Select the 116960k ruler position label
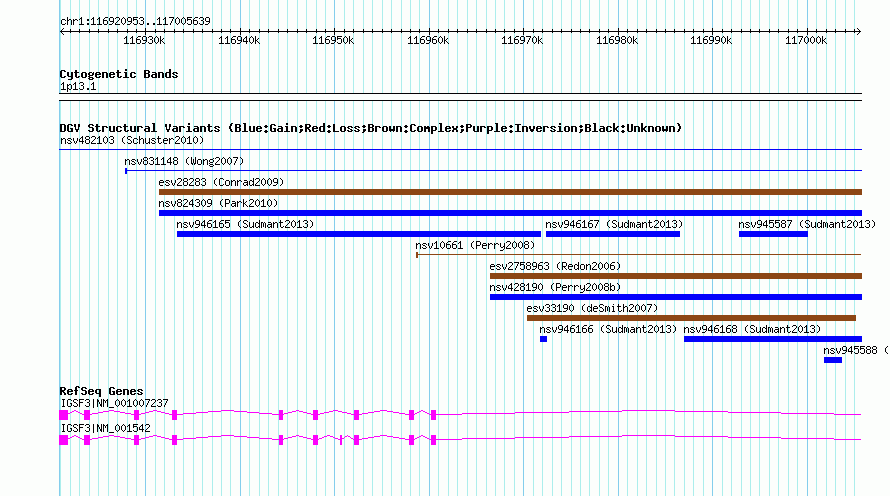Viewport: 890px width, 496px height. pyautogui.click(x=428, y=40)
